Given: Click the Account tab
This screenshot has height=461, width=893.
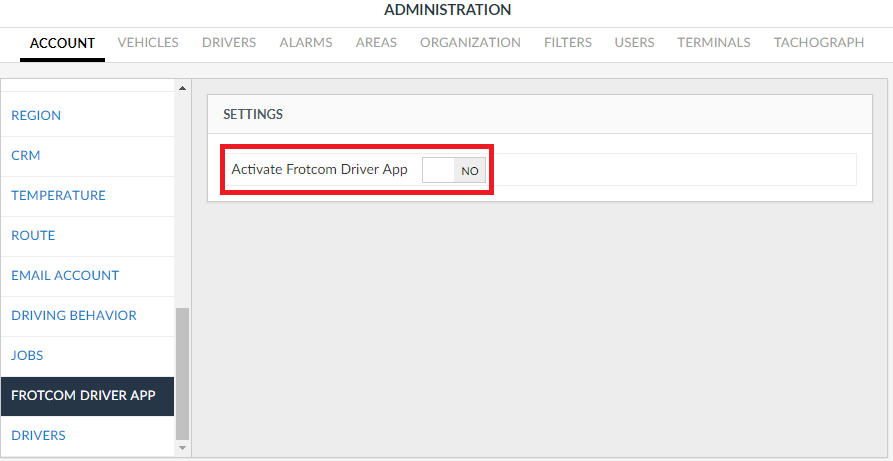Looking at the screenshot, I should (x=62, y=44).
